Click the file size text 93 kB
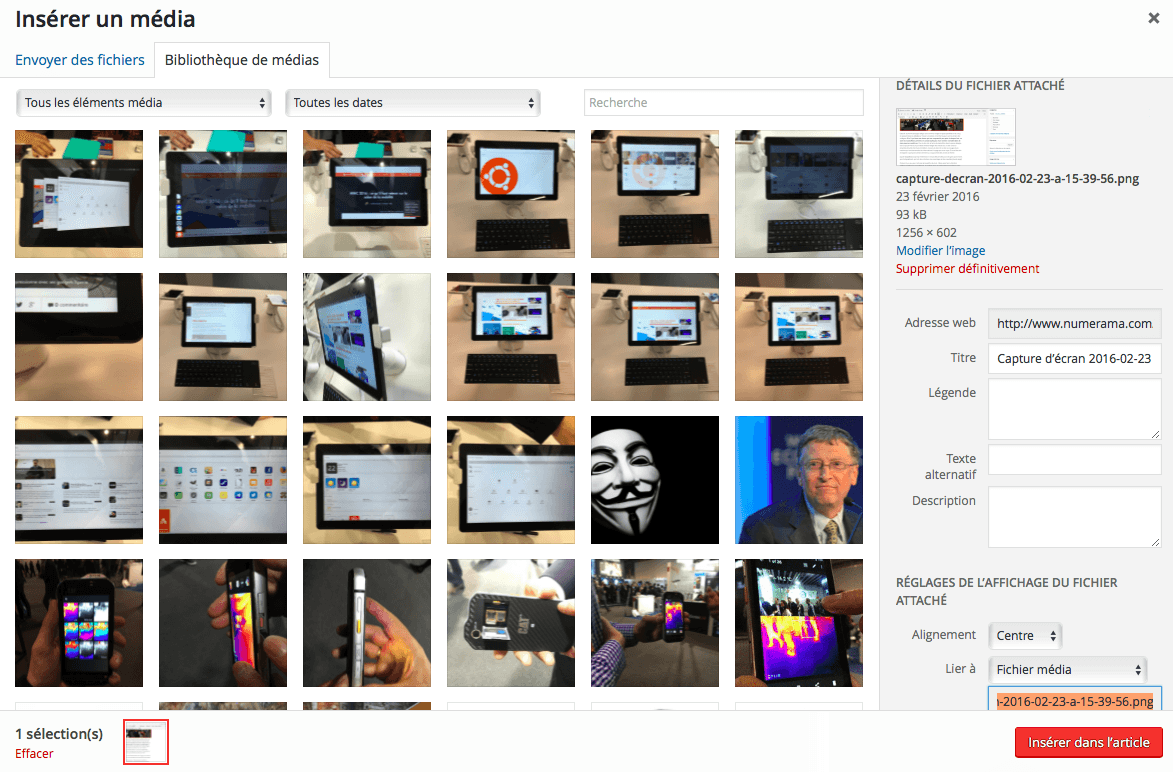This screenshot has height=772, width=1173. 911,215
